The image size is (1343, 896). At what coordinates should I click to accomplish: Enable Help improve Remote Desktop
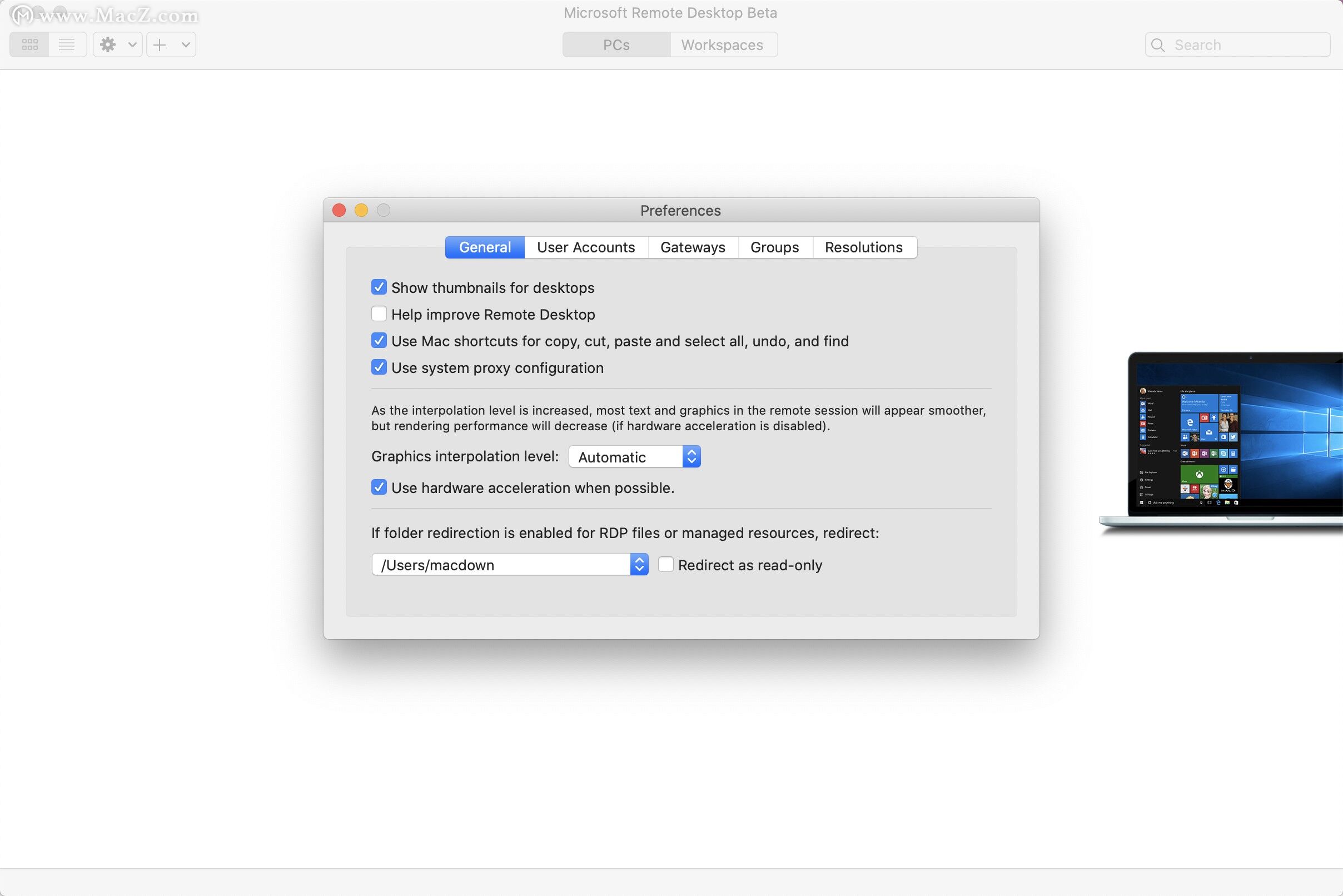coord(378,314)
